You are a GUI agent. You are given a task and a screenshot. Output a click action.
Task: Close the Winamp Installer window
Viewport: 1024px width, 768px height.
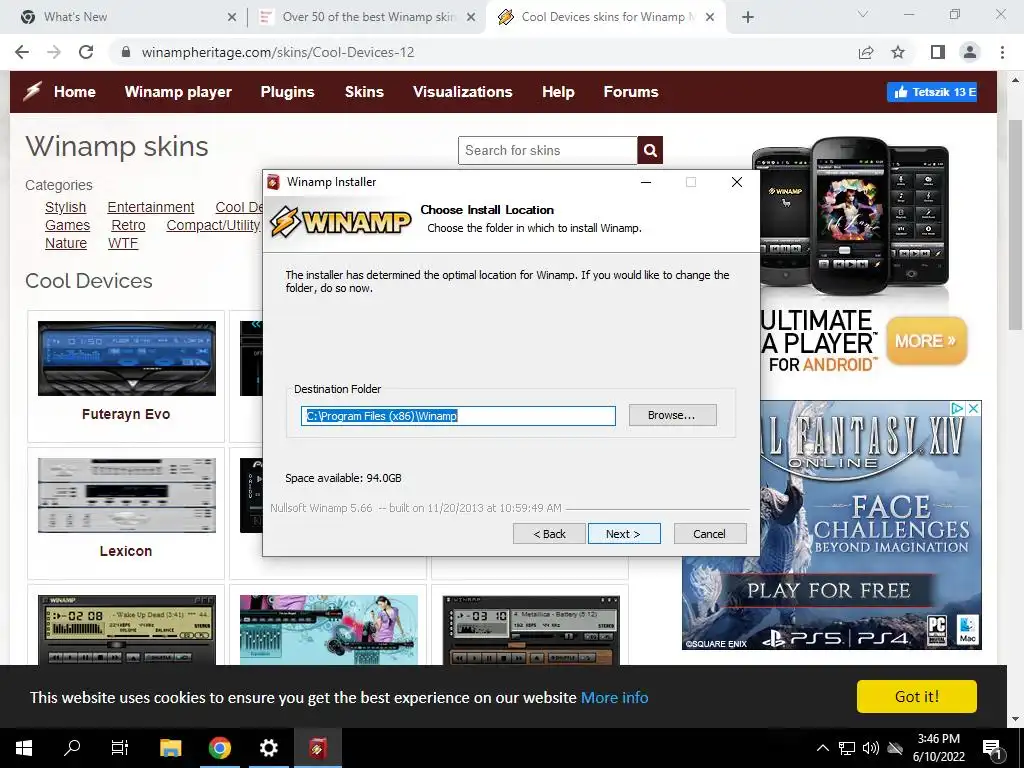[x=737, y=182]
